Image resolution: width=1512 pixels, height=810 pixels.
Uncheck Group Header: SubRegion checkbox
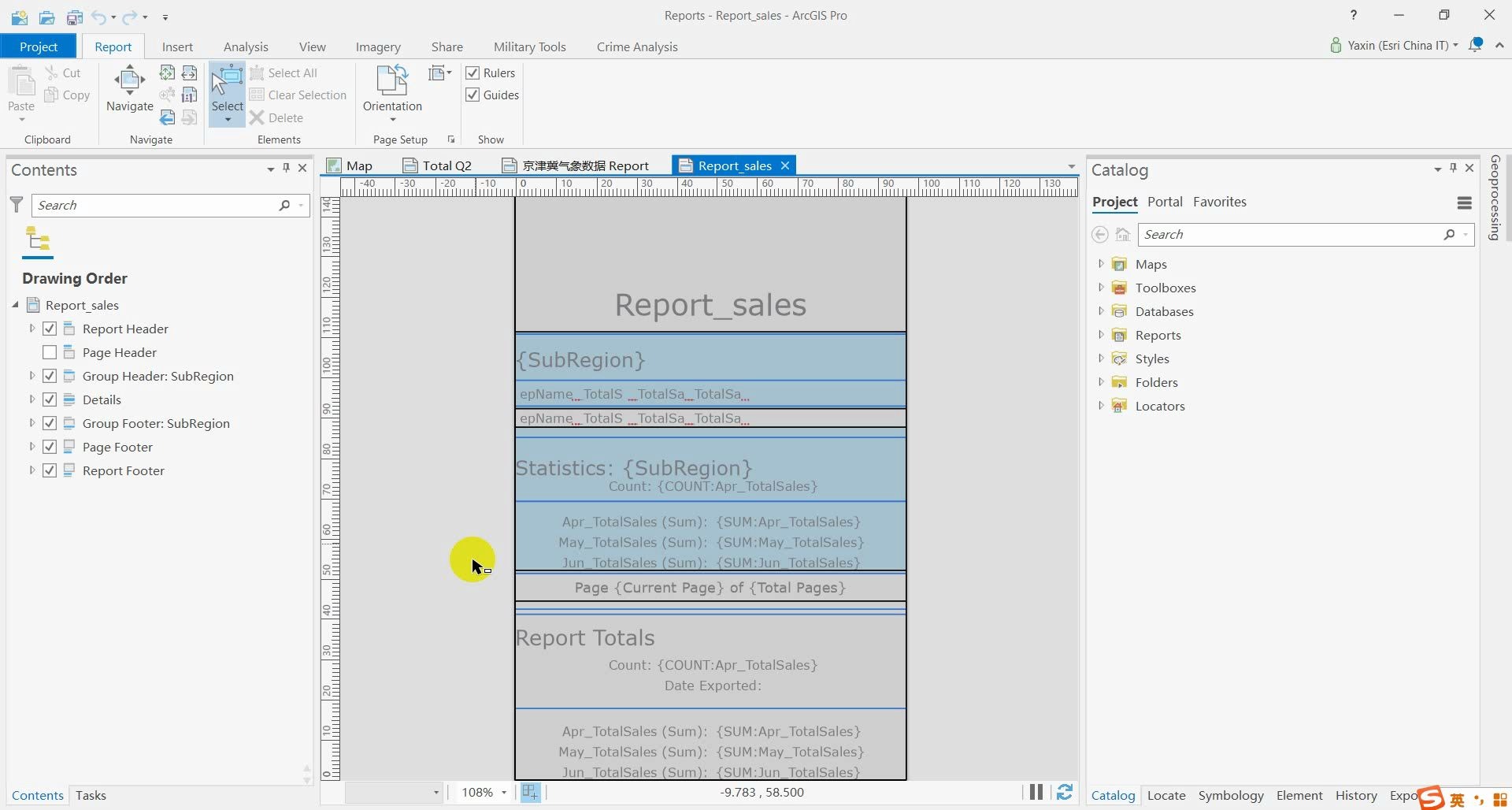50,376
